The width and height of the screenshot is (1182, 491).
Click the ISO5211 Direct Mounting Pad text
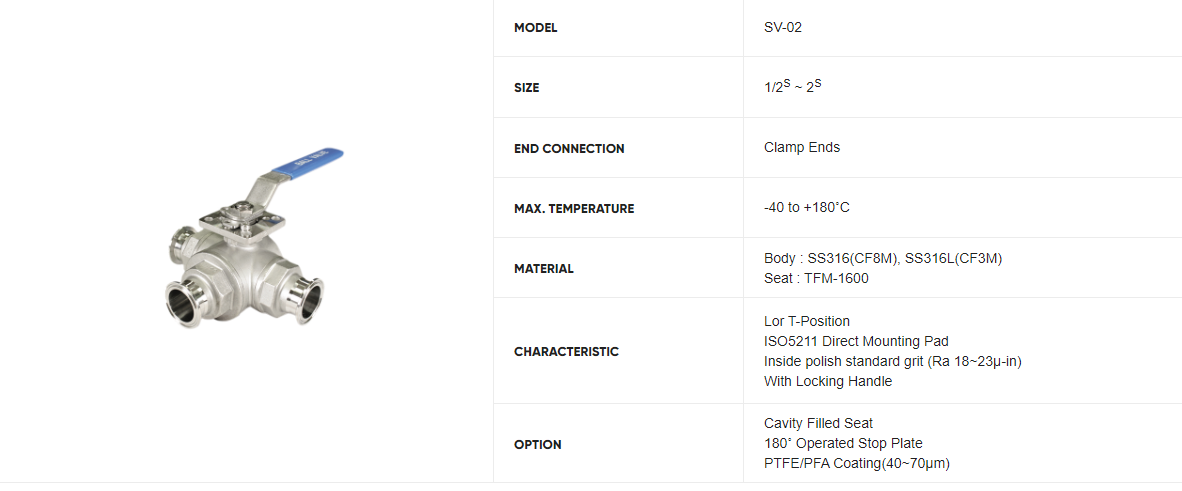point(856,342)
